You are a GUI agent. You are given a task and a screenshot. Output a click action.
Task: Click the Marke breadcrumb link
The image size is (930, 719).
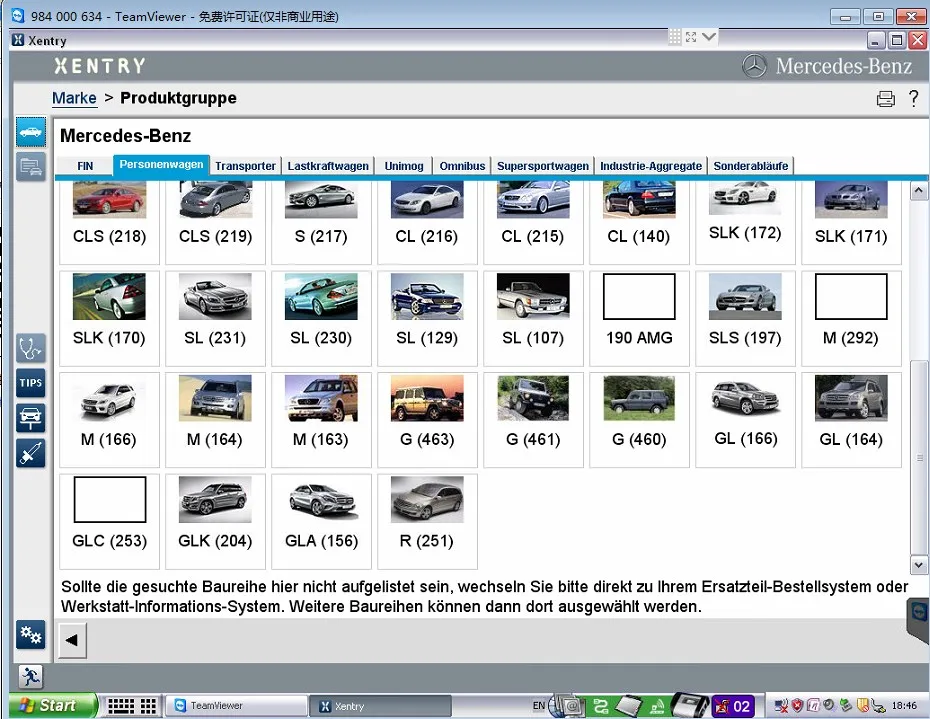click(74, 98)
